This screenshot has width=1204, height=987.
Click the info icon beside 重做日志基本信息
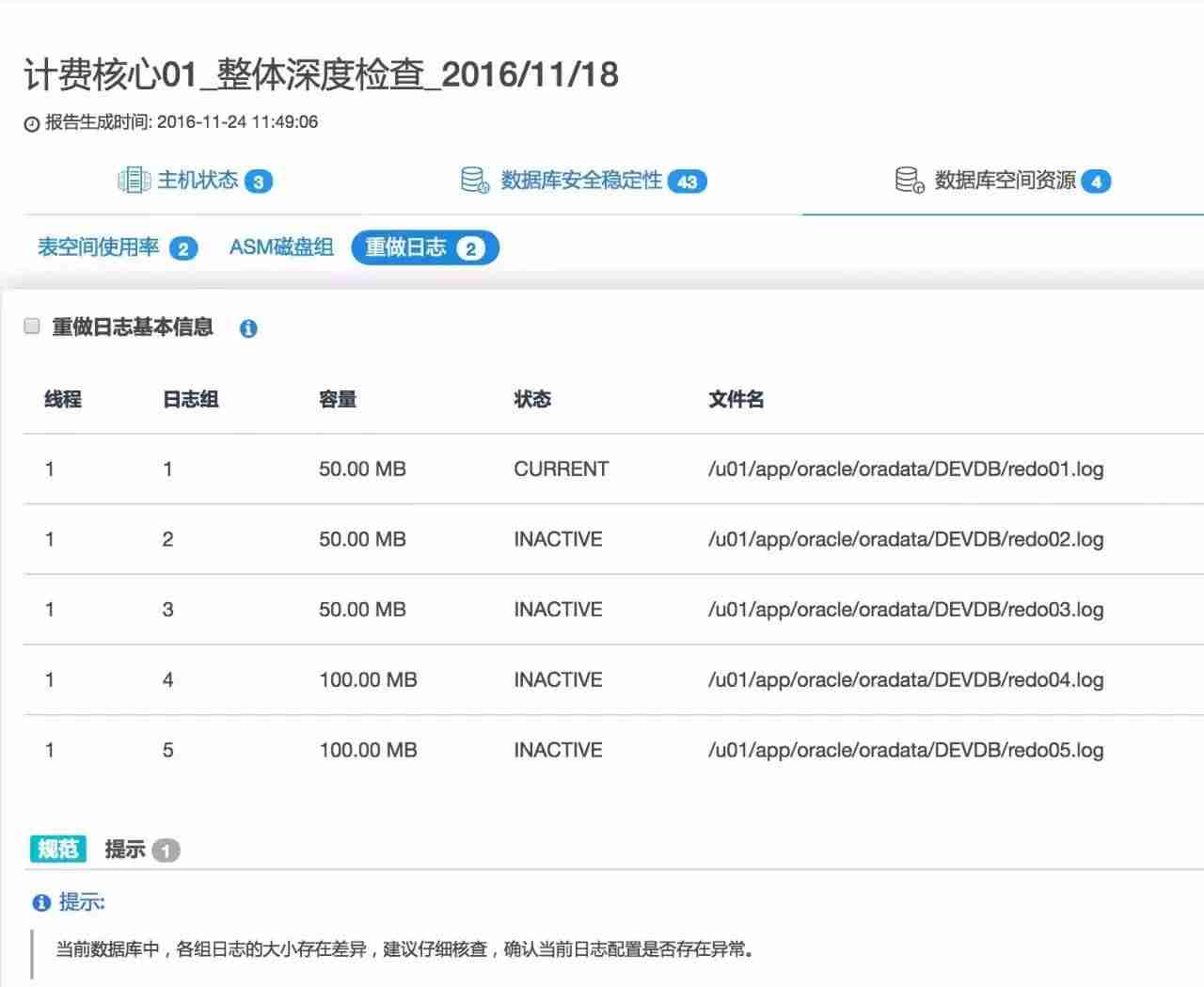(x=248, y=328)
